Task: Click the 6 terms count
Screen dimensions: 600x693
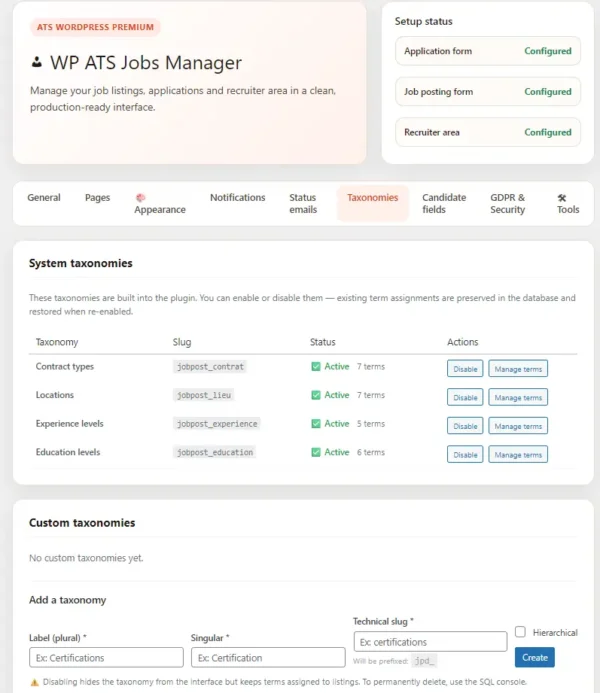Action: [371, 452]
